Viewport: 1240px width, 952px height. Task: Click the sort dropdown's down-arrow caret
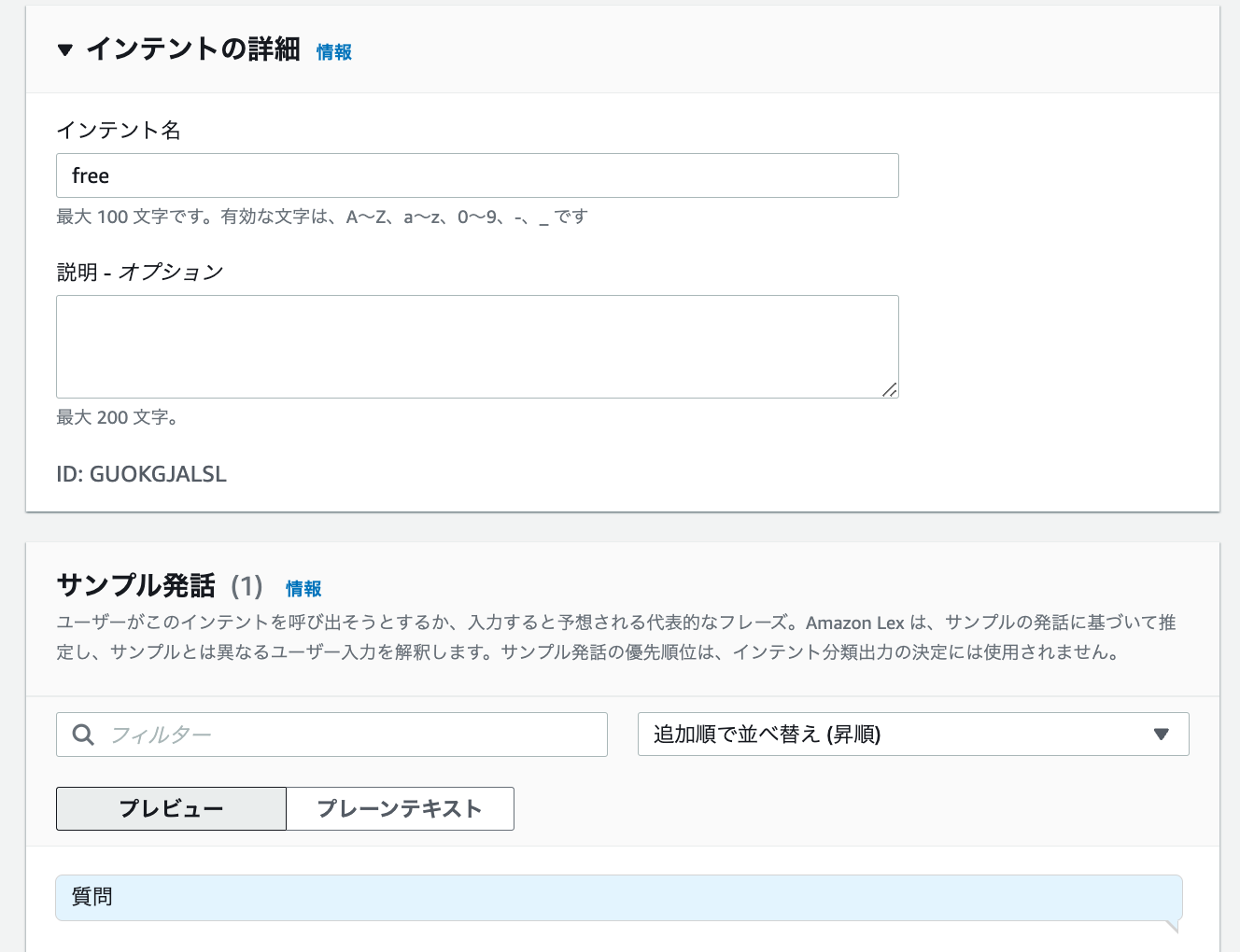(x=1161, y=735)
